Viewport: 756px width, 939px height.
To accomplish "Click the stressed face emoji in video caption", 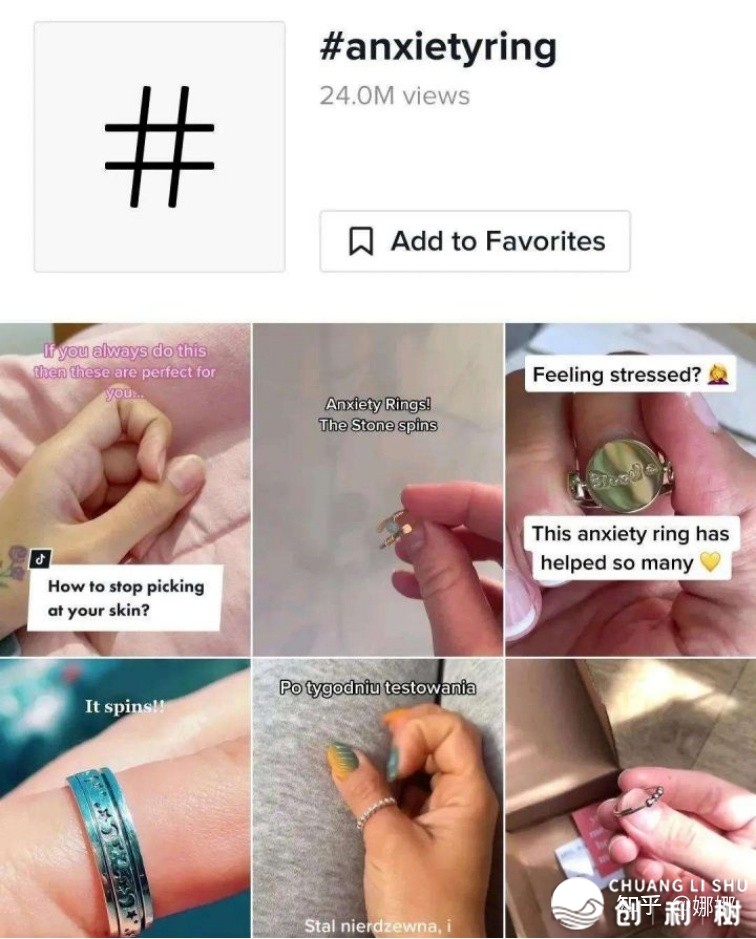I will coord(718,374).
